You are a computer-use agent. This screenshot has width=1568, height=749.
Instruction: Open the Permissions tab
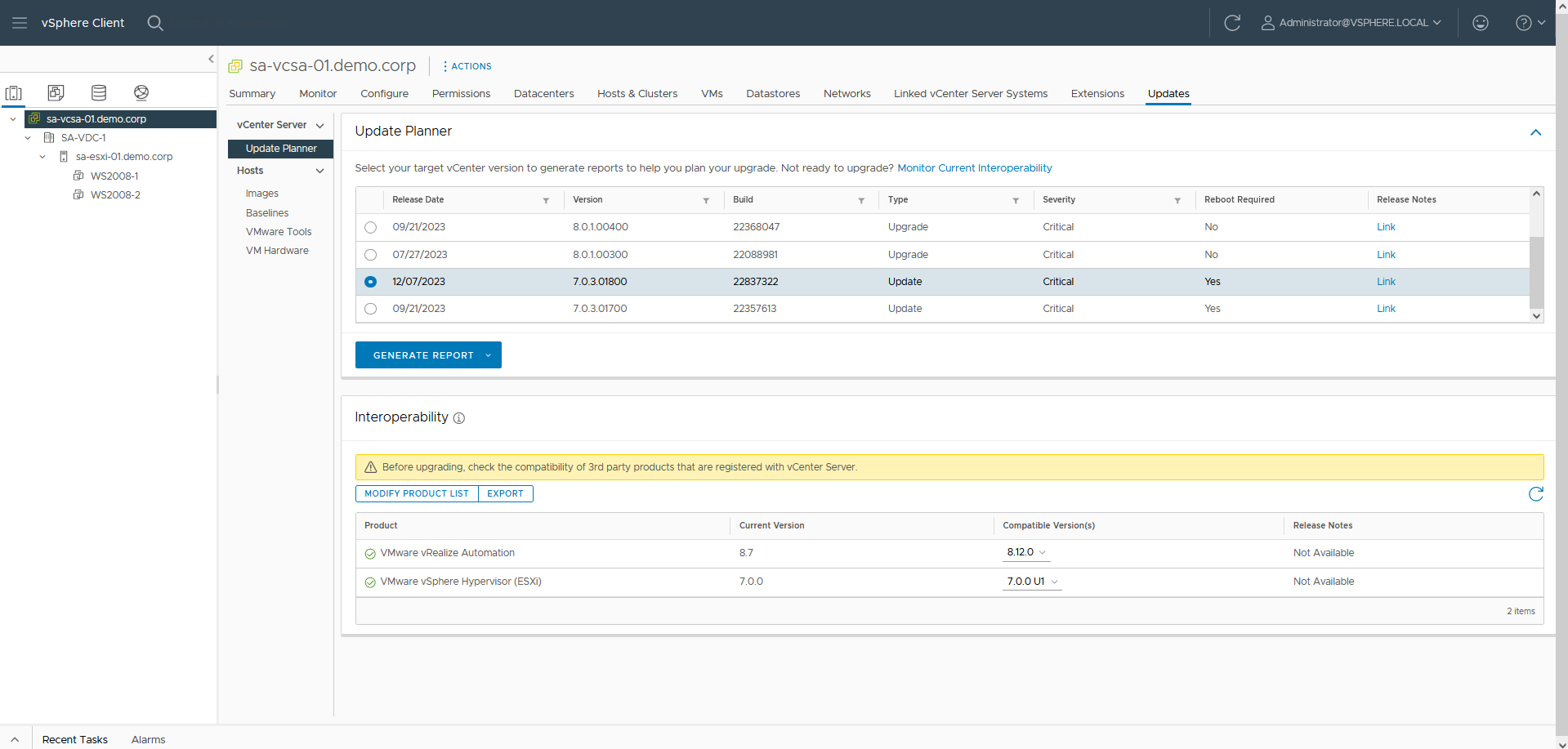coord(461,94)
